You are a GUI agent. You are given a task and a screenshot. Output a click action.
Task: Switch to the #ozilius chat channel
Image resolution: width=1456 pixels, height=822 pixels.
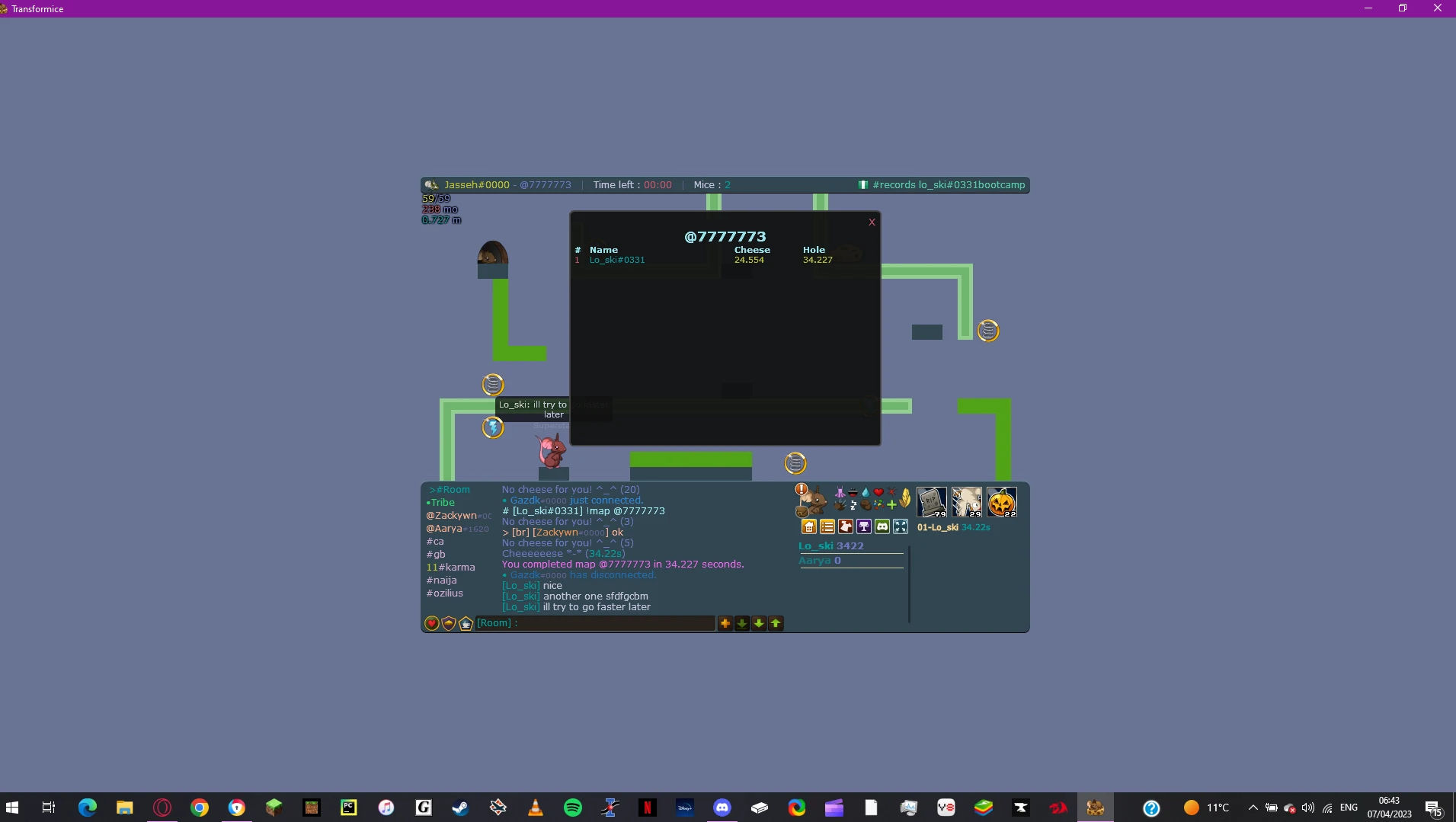(445, 593)
